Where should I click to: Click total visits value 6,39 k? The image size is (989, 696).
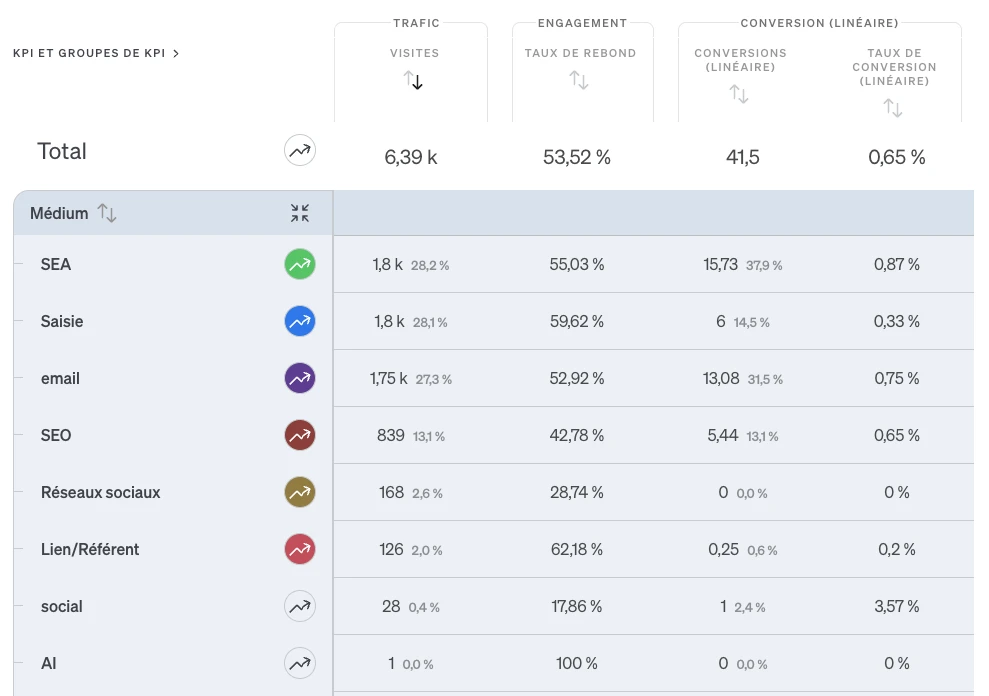[411, 157]
